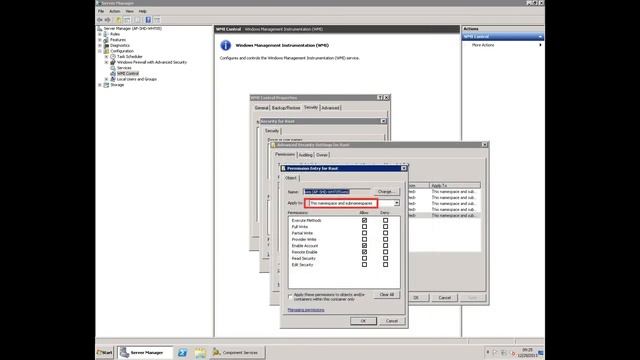Viewport: 640px width, 360px height.
Task: Expand Local Users and Groups node
Action: 107,79
